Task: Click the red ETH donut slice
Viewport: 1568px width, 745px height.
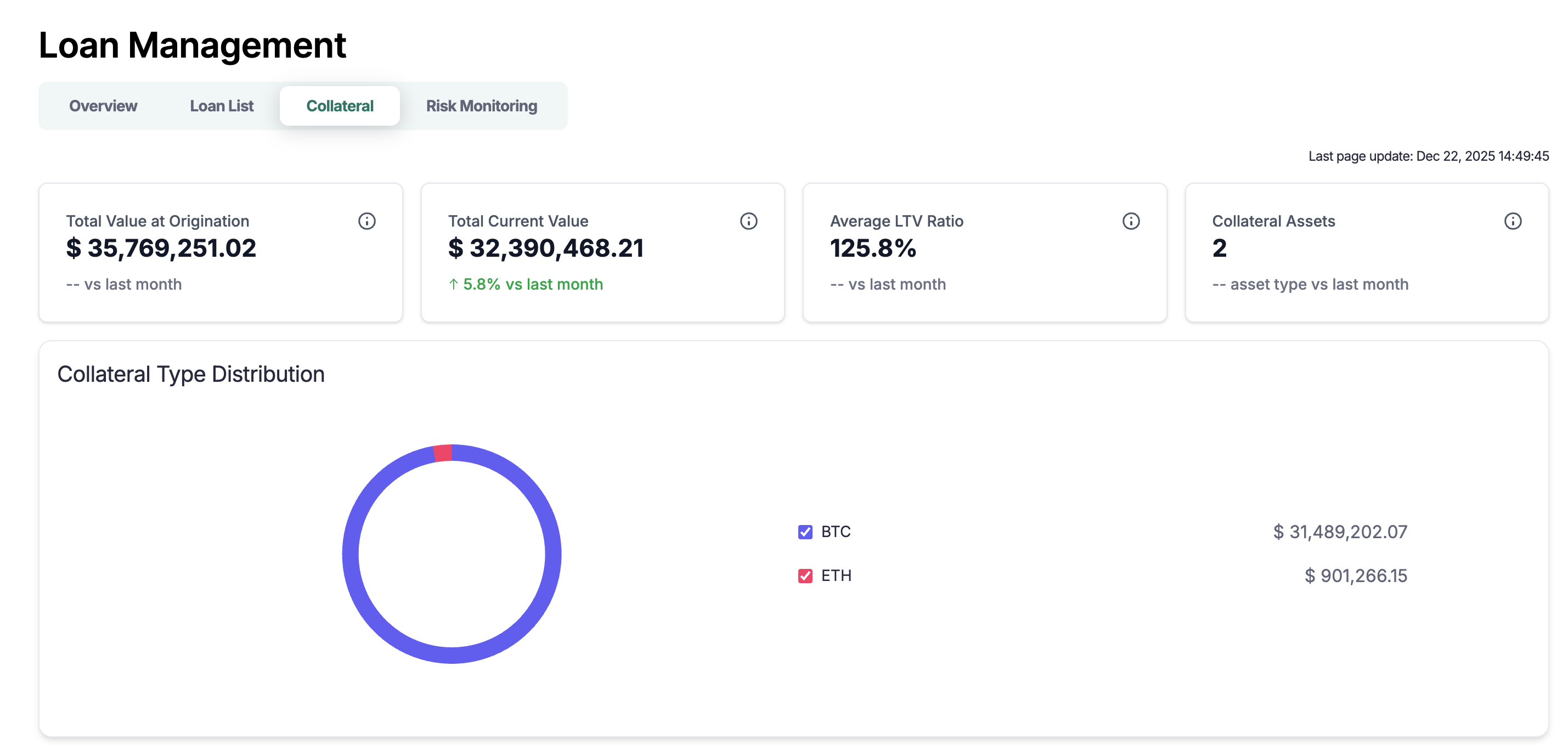Action: [x=443, y=454]
